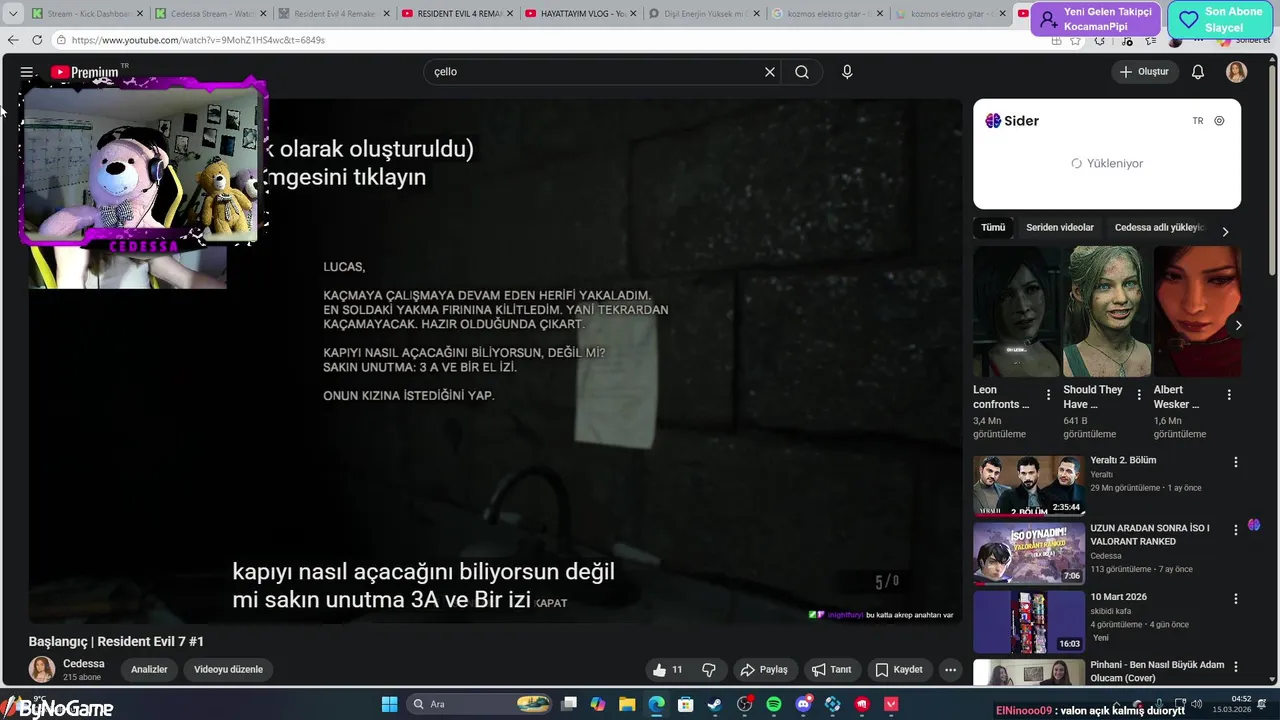
Task: Open Discord from the taskbar
Action: coord(804,704)
